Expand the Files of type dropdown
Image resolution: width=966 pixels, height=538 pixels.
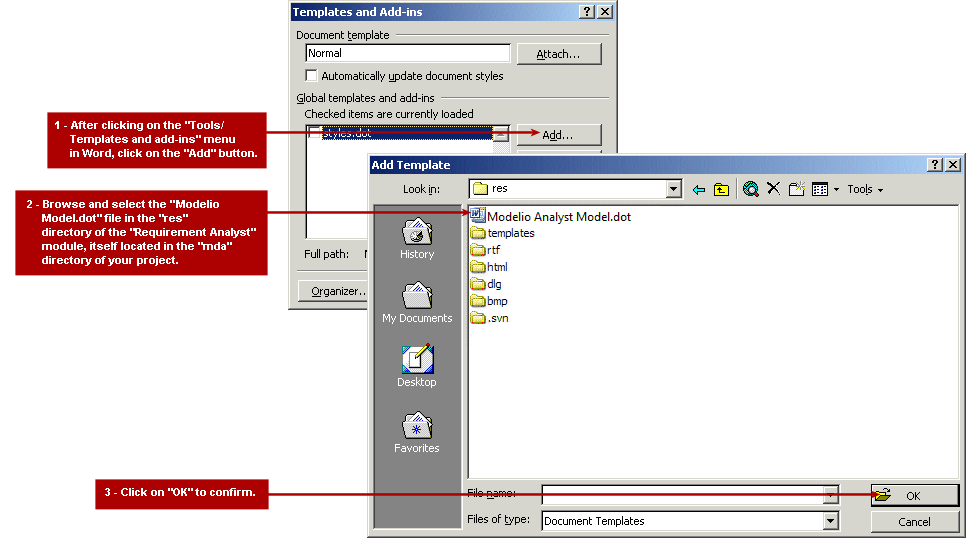pos(830,521)
